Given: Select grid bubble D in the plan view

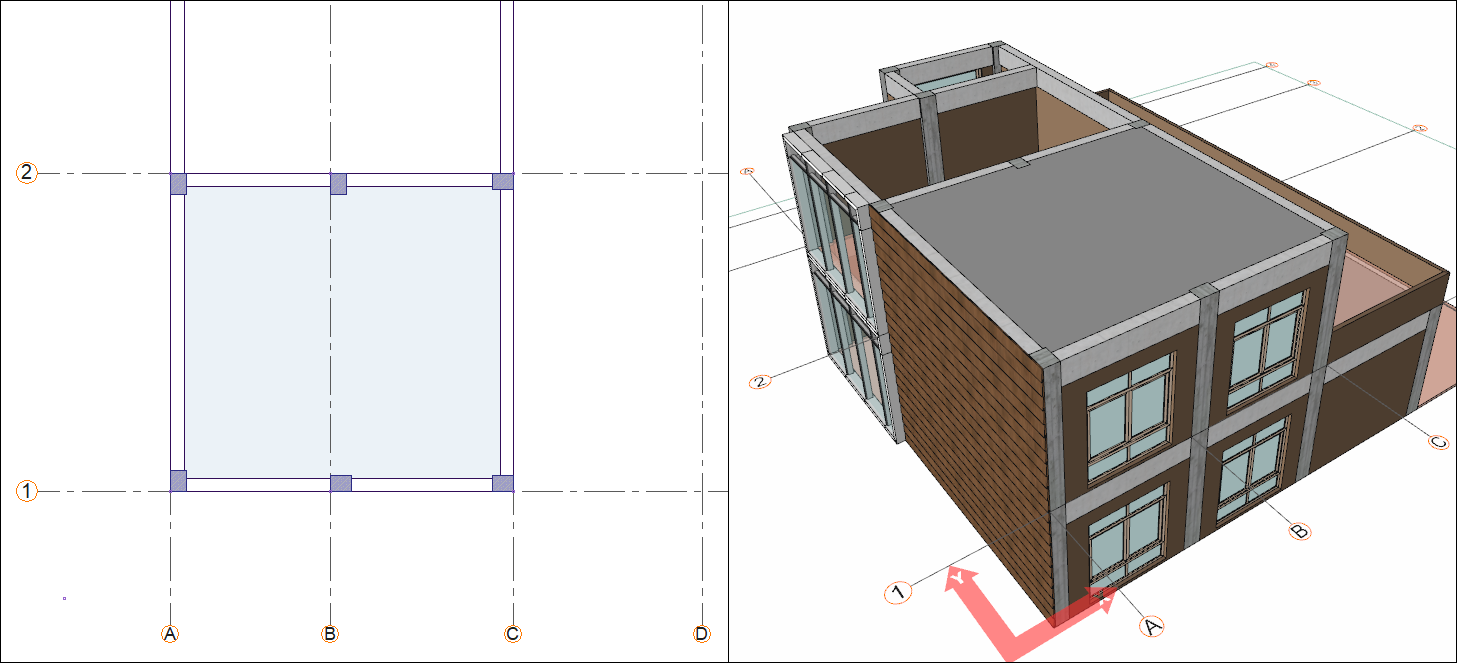Looking at the screenshot, I should [702, 634].
